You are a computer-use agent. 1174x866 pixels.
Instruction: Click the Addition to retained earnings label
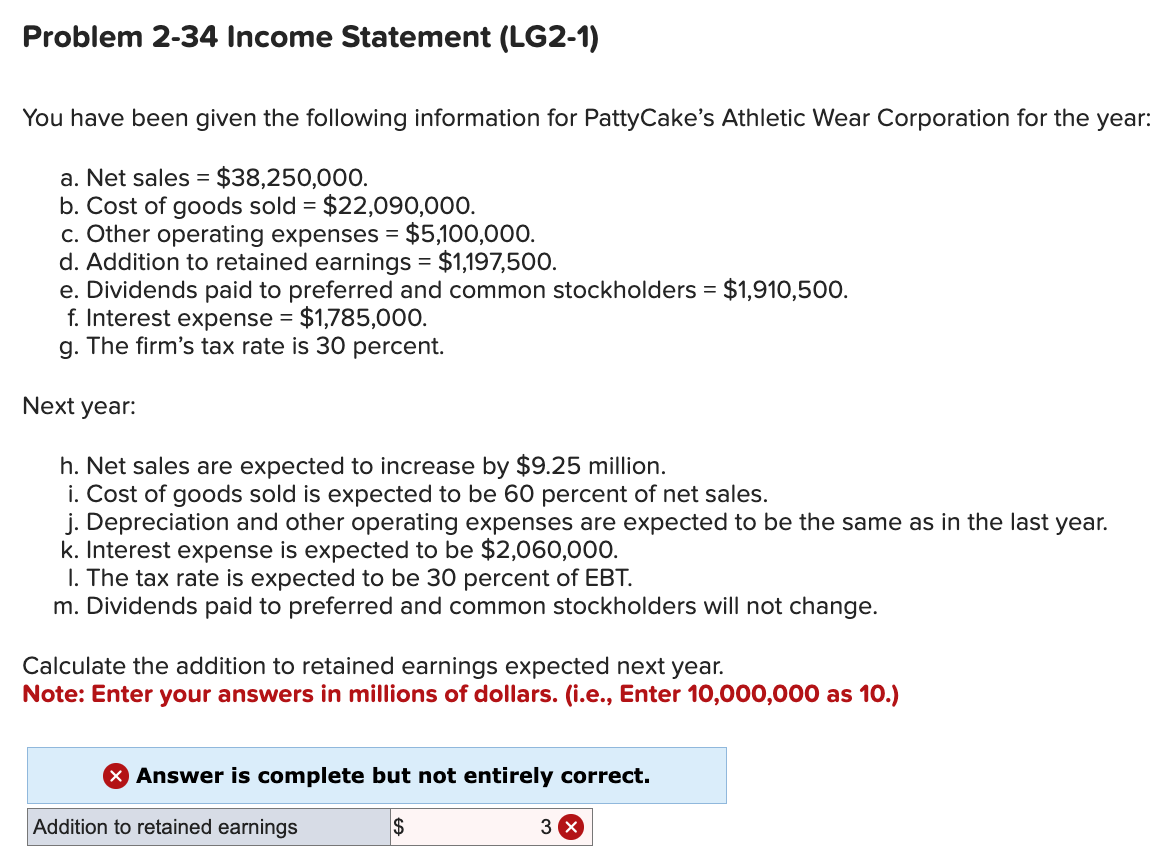tap(163, 827)
